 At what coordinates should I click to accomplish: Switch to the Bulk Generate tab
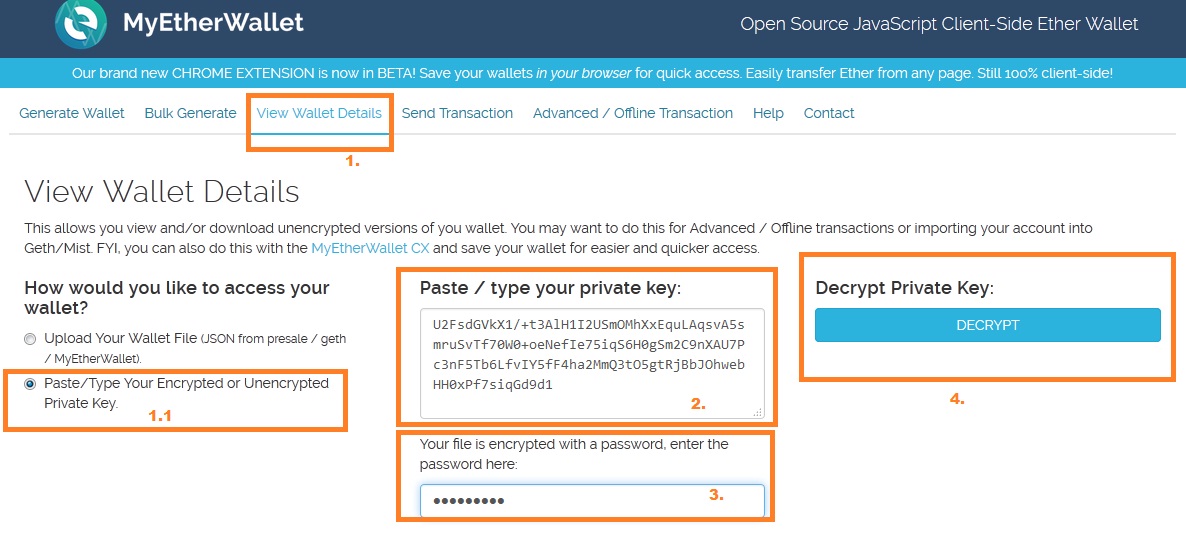(191, 113)
